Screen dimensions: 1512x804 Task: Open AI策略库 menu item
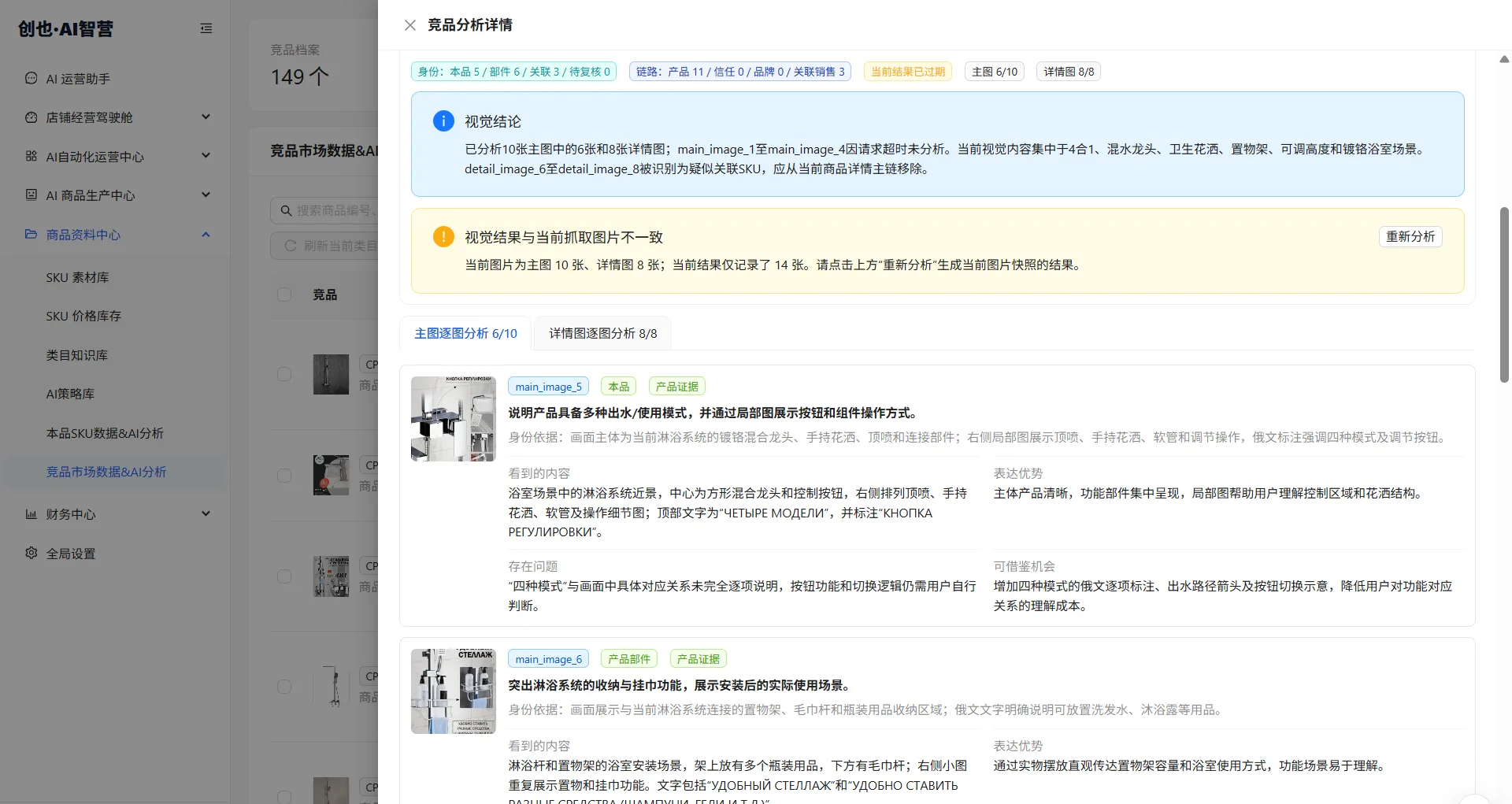[x=70, y=394]
